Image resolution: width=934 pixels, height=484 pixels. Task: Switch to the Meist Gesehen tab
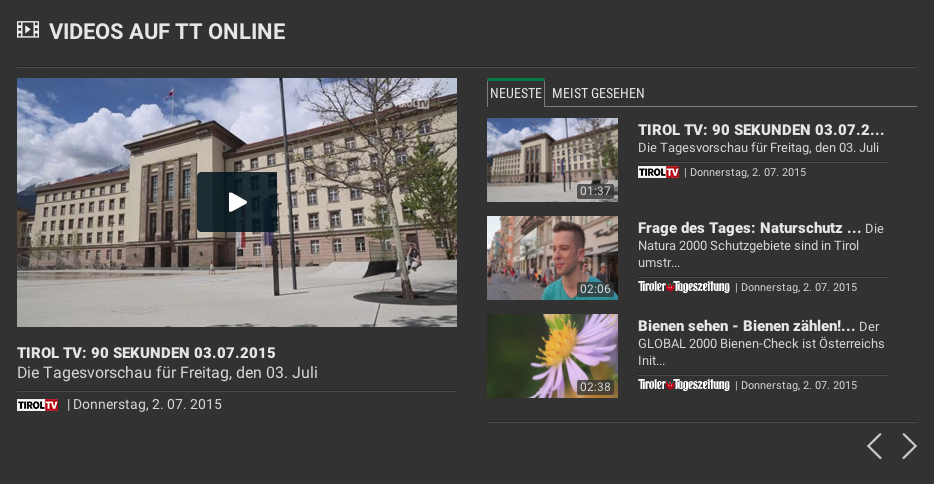[598, 93]
